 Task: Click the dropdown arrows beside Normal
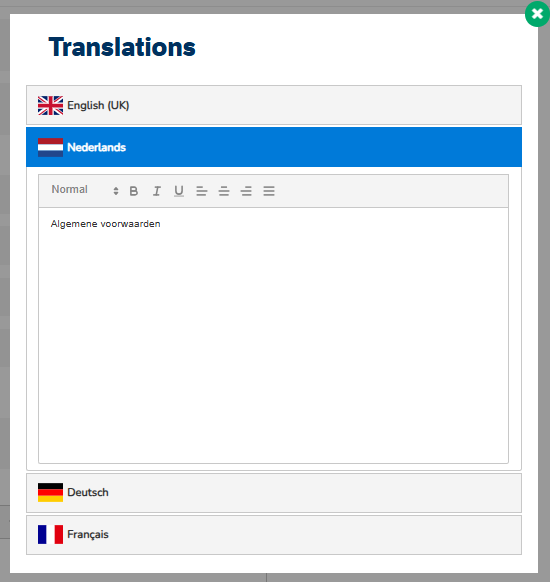[x=116, y=191]
